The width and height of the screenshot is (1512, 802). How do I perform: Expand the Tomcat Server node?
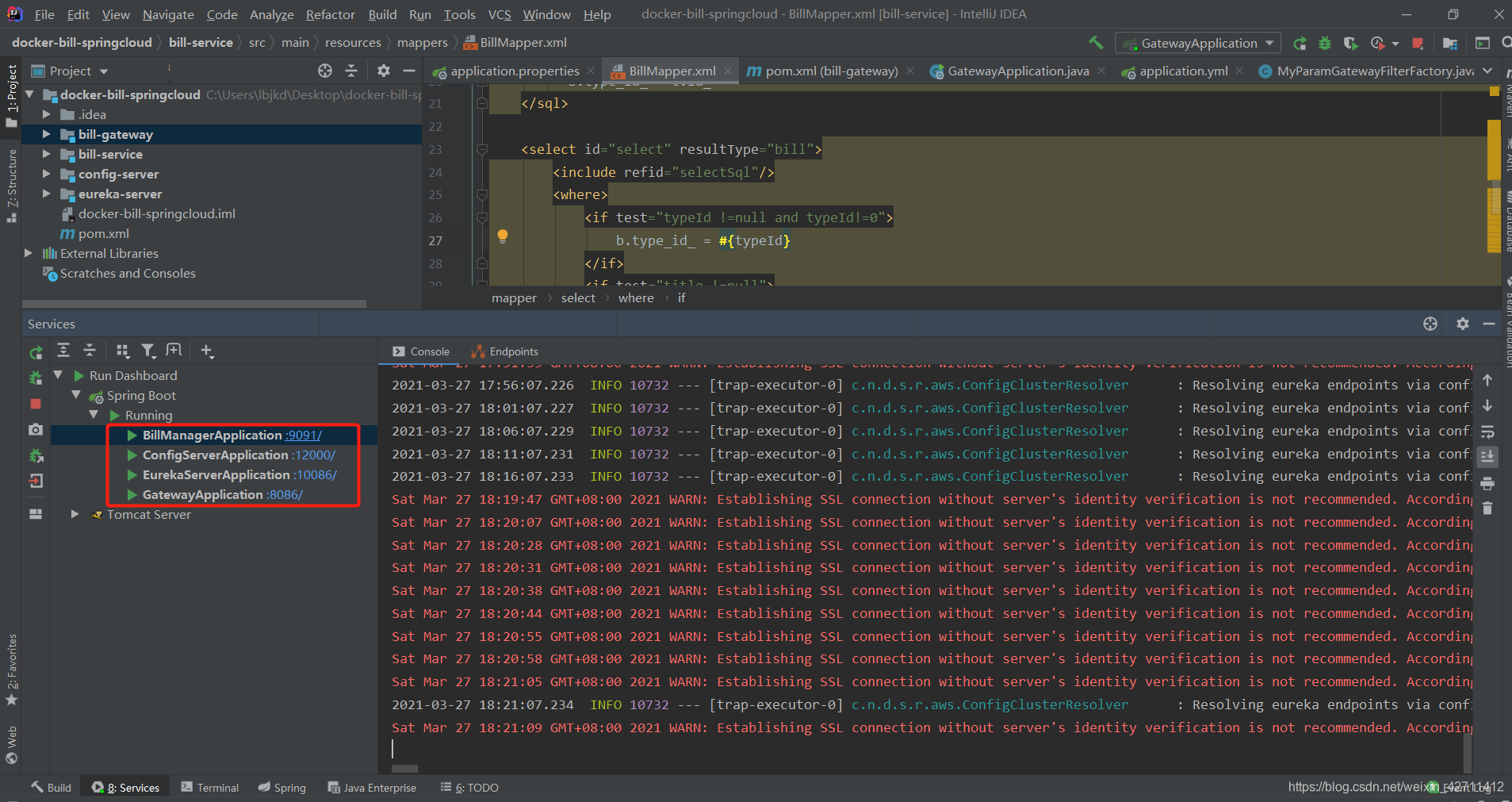[x=75, y=514]
